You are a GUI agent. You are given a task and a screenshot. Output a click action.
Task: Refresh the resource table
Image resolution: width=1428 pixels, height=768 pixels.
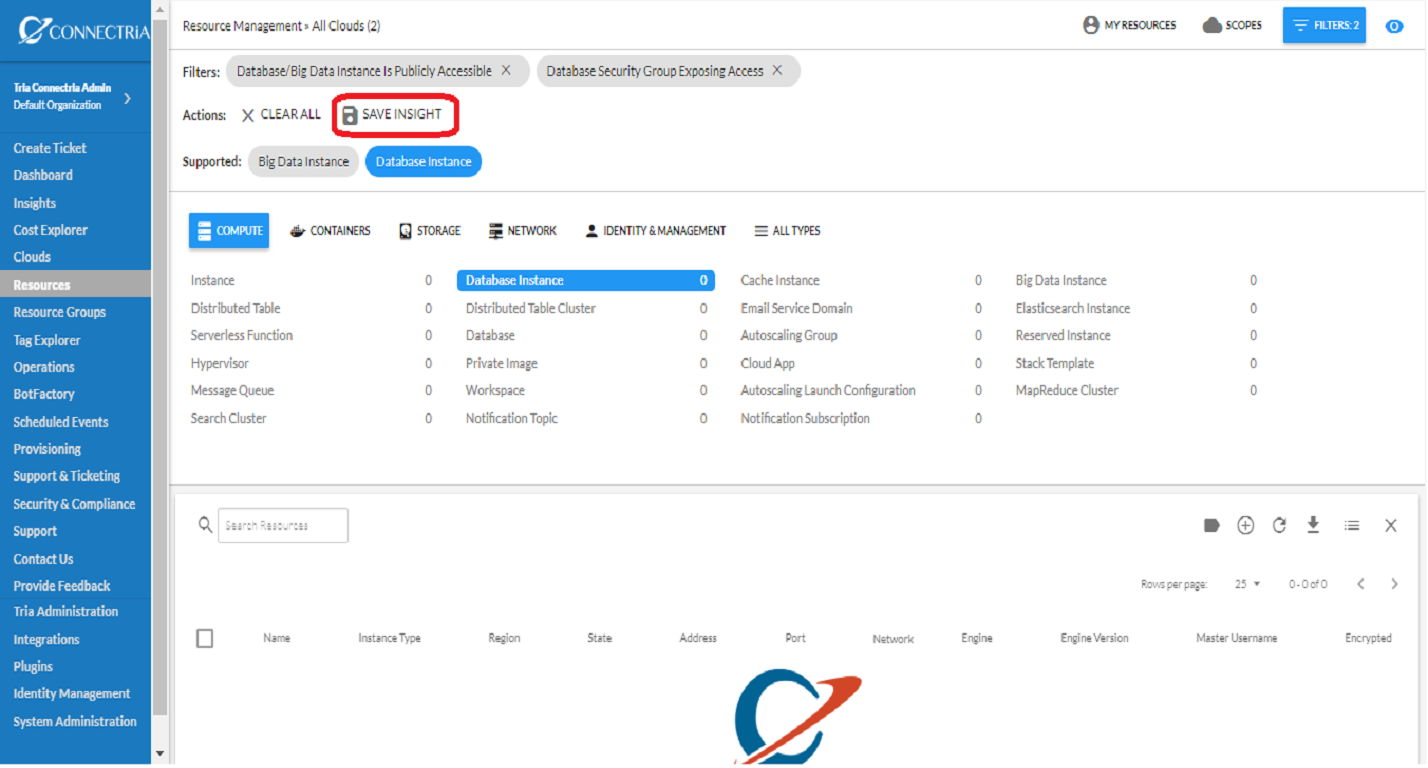click(x=1279, y=525)
